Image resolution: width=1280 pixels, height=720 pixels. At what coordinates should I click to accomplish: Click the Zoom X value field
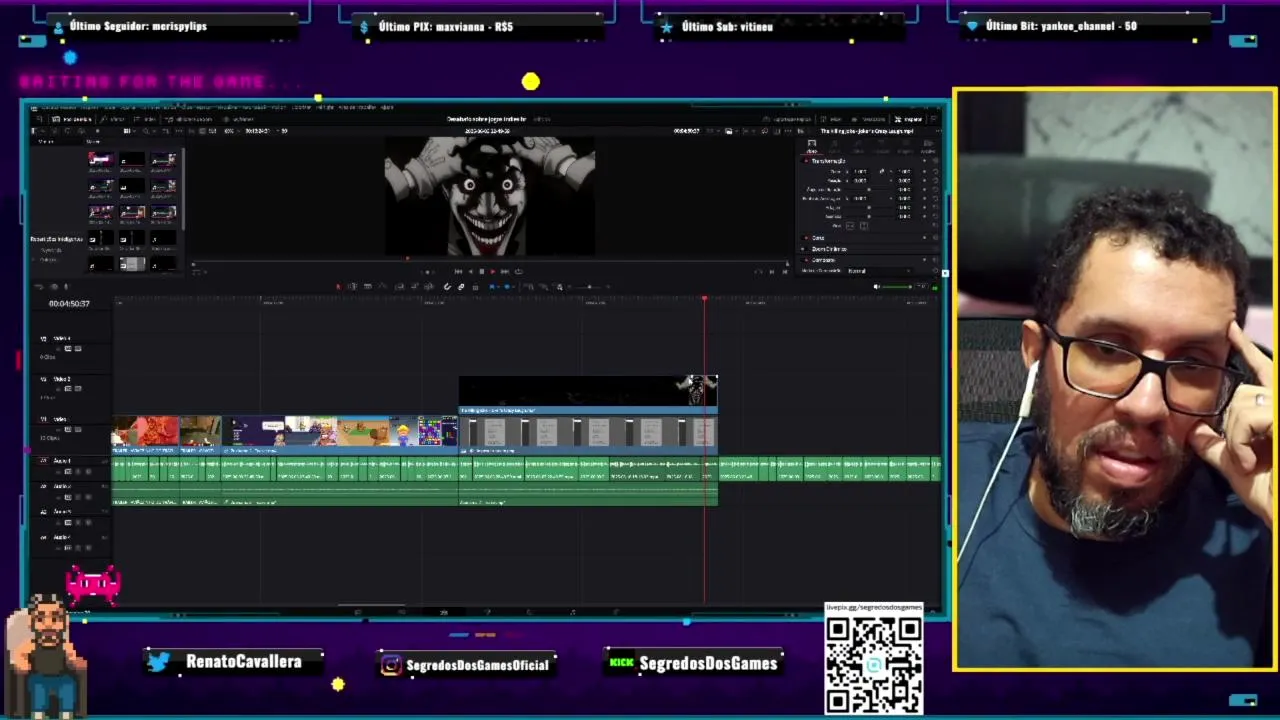(x=860, y=171)
